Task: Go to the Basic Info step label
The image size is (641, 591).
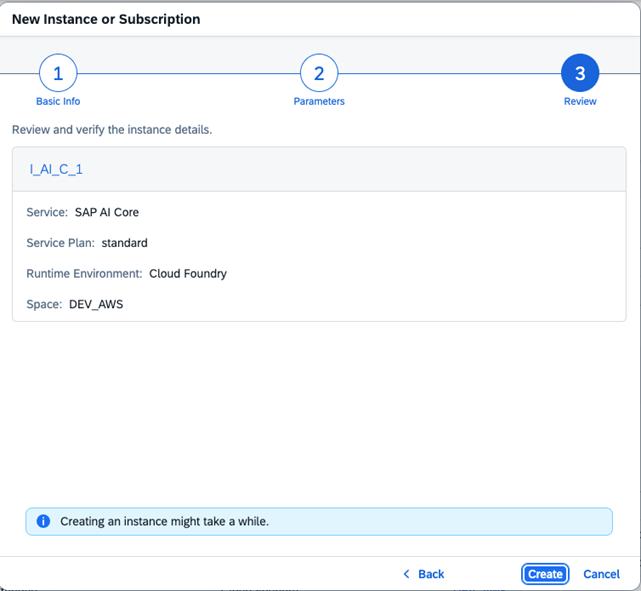Action: click(x=58, y=101)
